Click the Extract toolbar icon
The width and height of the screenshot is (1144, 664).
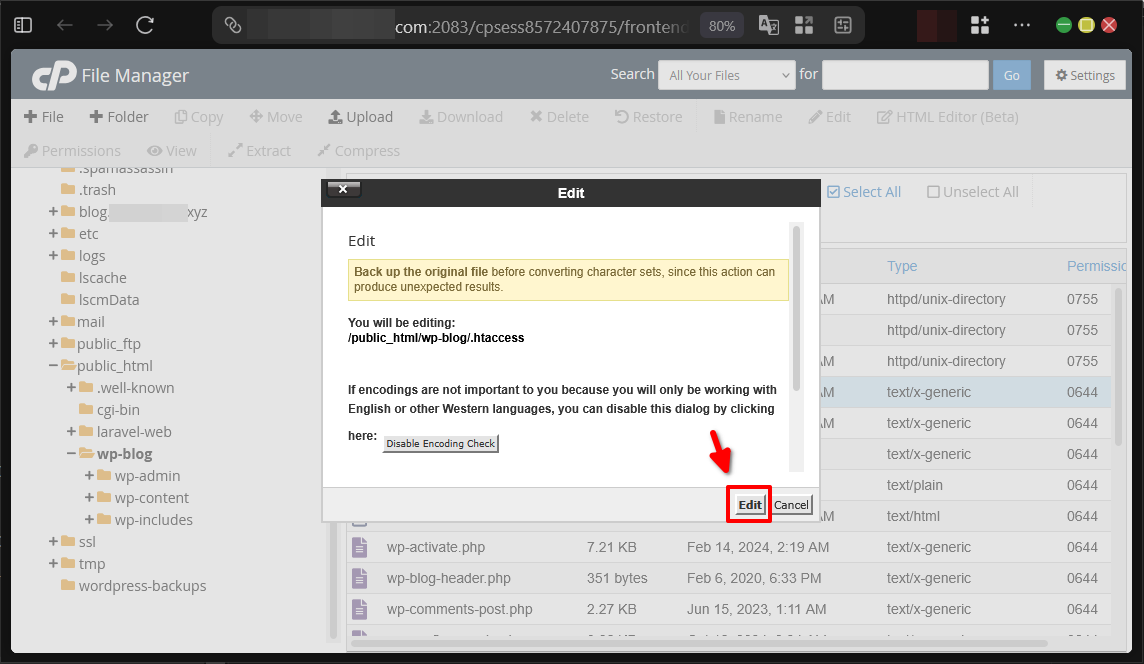(x=259, y=151)
